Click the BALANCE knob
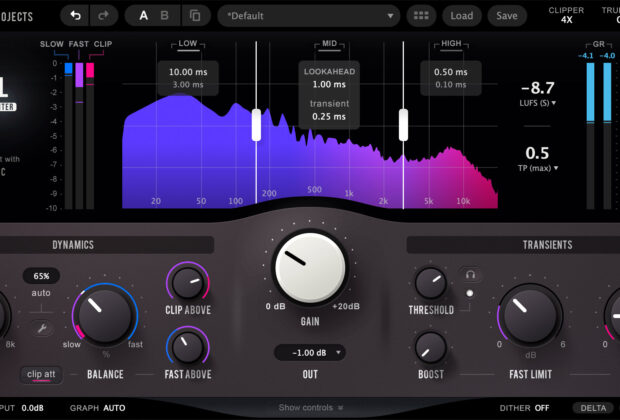620x420 pixels. (x=105, y=315)
